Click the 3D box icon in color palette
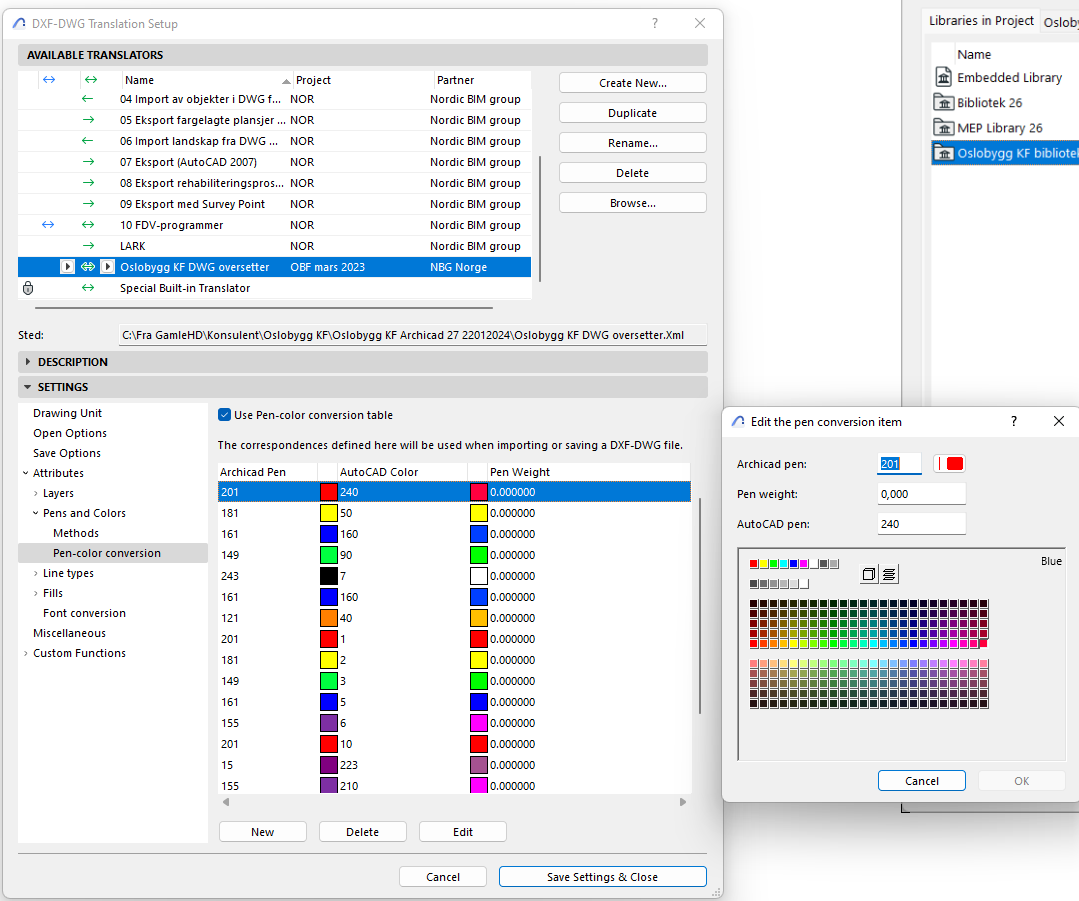This screenshot has width=1079, height=901. coord(869,574)
